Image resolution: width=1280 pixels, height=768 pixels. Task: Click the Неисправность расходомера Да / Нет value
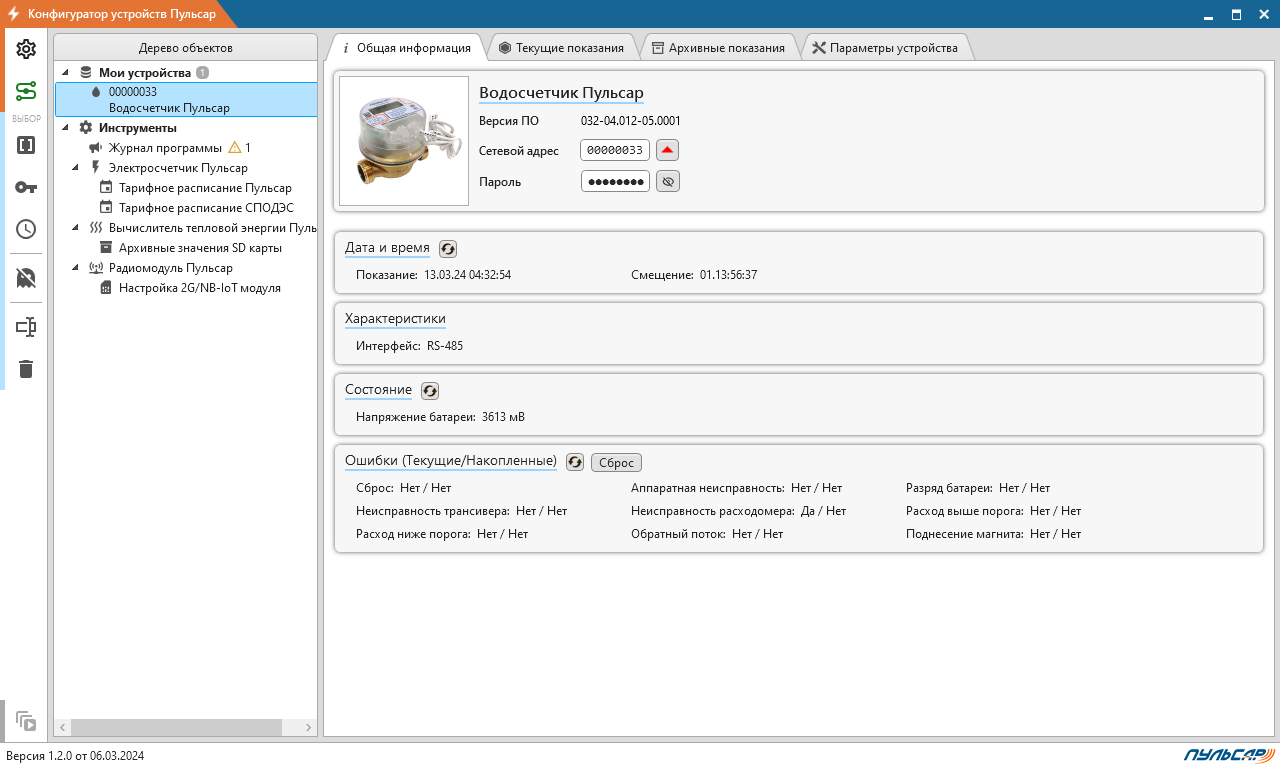pyautogui.click(x=823, y=511)
